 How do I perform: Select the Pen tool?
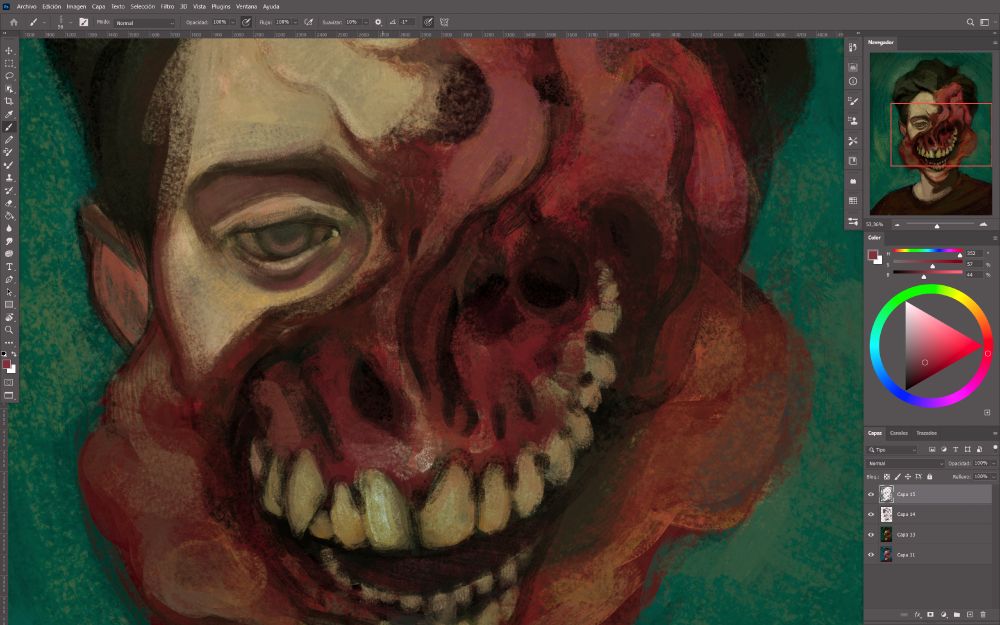pyautogui.click(x=9, y=279)
